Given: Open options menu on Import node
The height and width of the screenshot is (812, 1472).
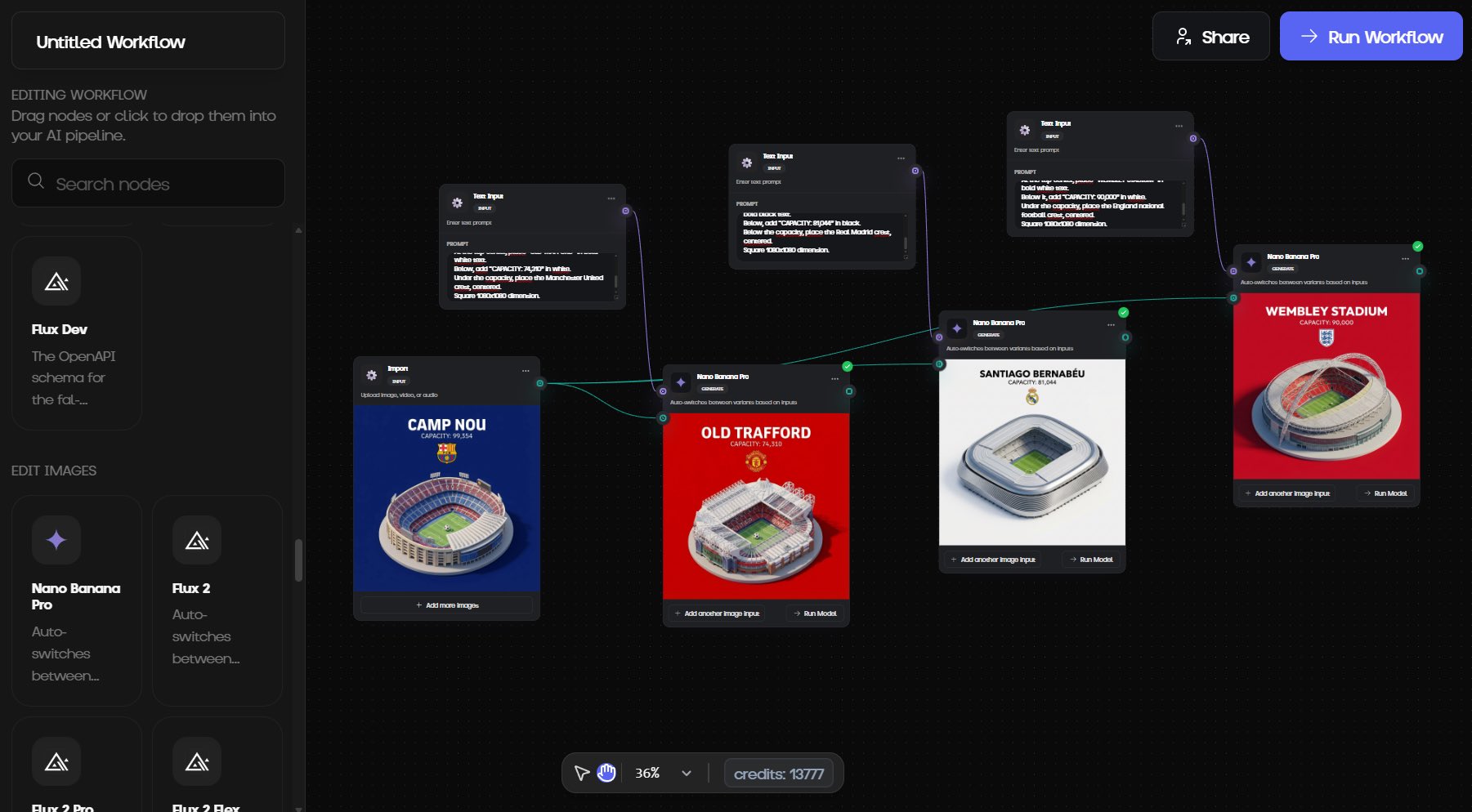Looking at the screenshot, I should click(526, 371).
